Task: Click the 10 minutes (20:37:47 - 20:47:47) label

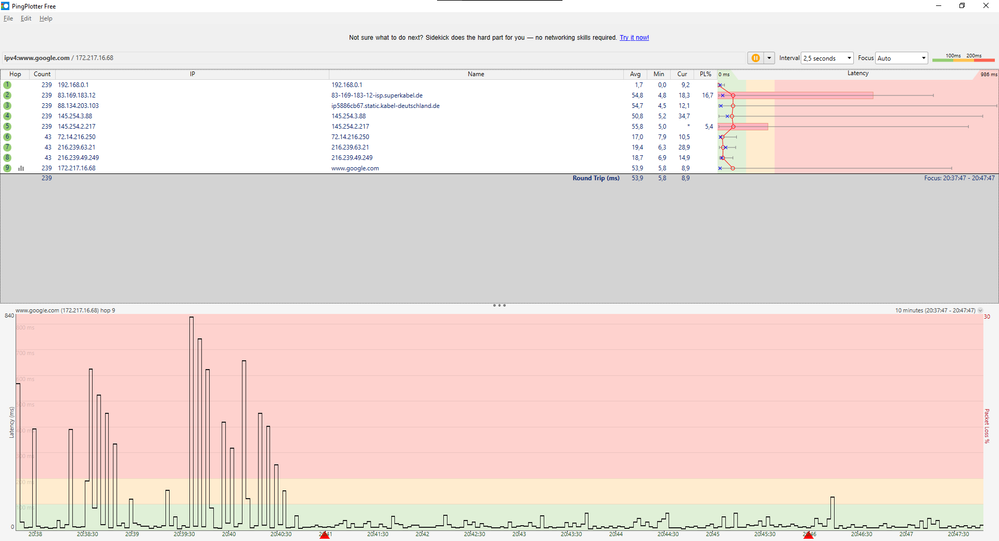Action: tap(935, 310)
